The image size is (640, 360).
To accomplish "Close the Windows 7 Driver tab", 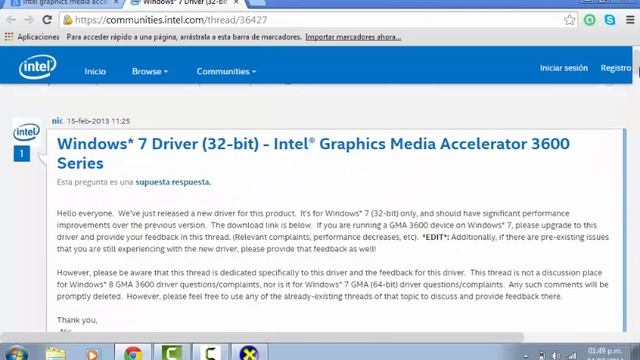I will [x=236, y=2].
